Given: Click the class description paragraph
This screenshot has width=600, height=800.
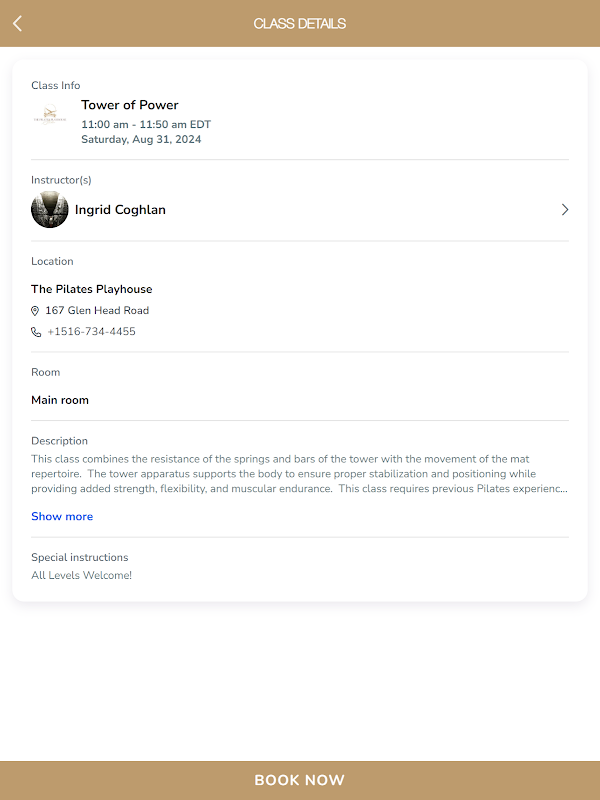Looking at the screenshot, I should pyautogui.click(x=299, y=474).
